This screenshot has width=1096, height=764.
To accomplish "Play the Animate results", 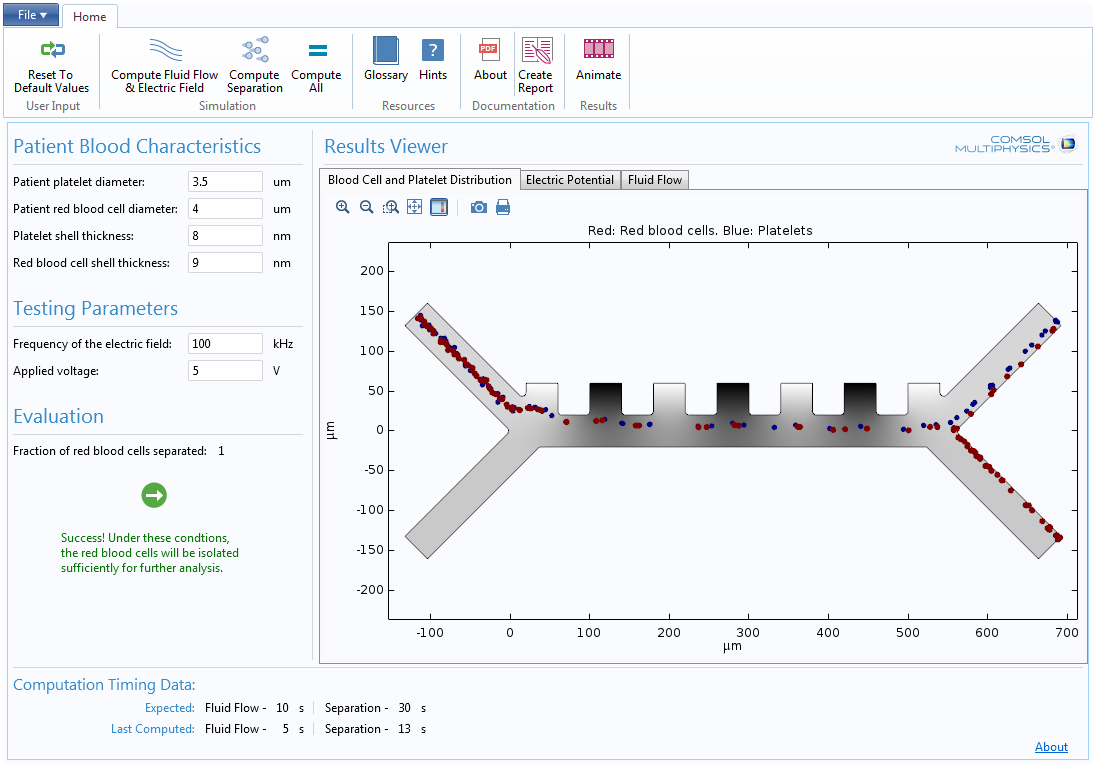I will (598, 49).
